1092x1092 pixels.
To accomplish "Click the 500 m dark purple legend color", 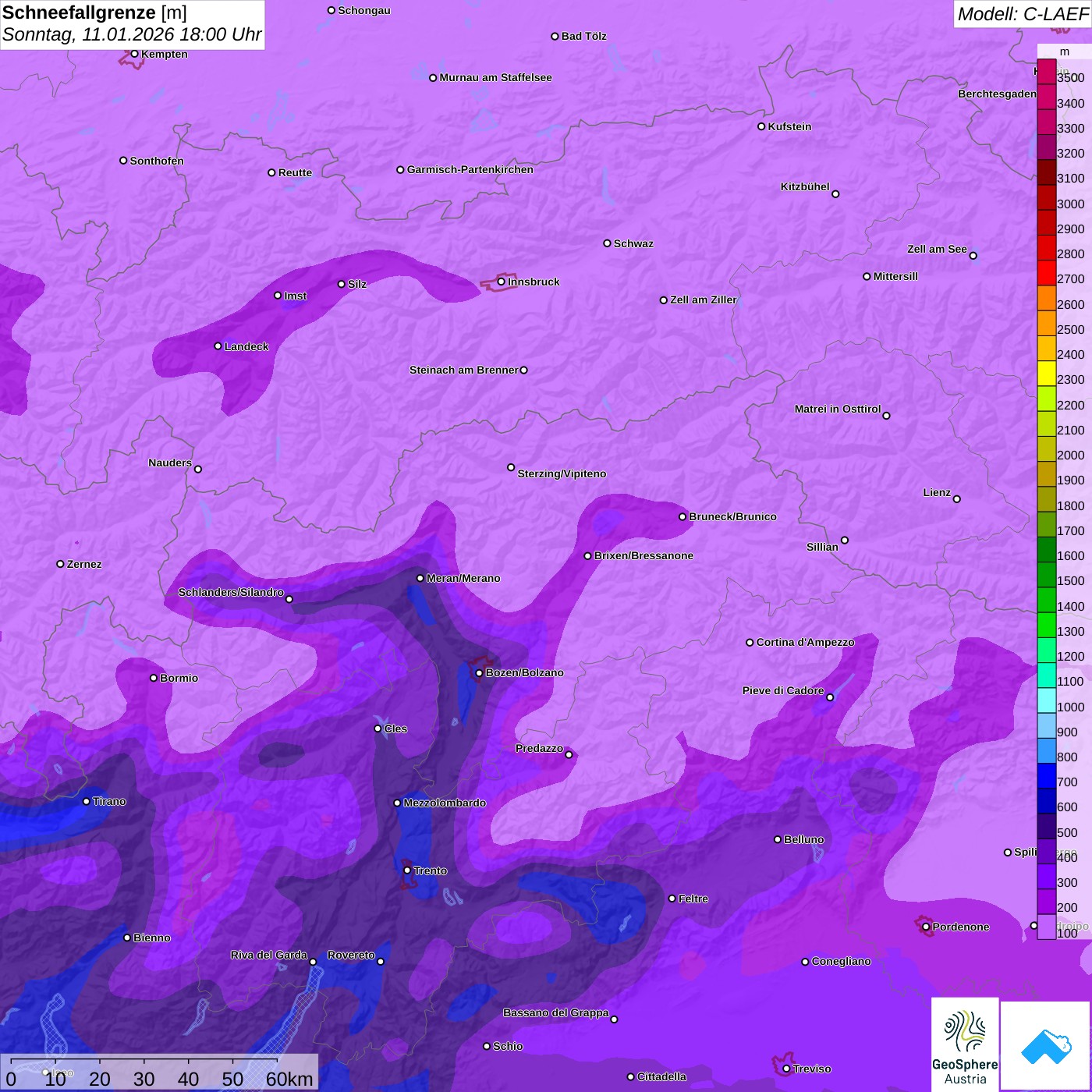I will pos(1047,826).
